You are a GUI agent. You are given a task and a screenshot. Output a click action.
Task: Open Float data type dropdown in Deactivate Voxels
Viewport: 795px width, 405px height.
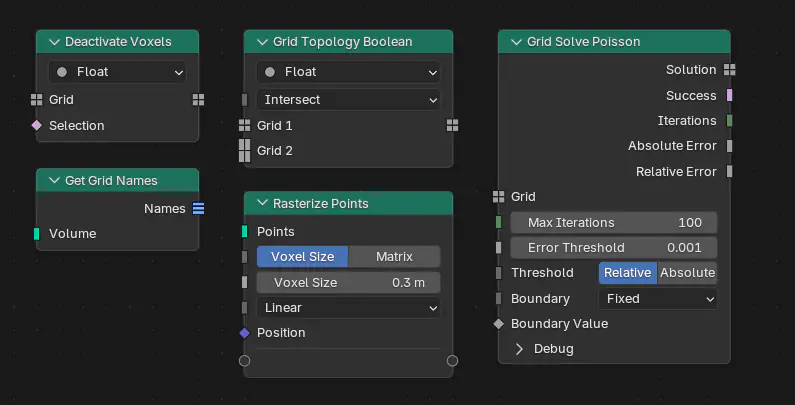[118, 72]
